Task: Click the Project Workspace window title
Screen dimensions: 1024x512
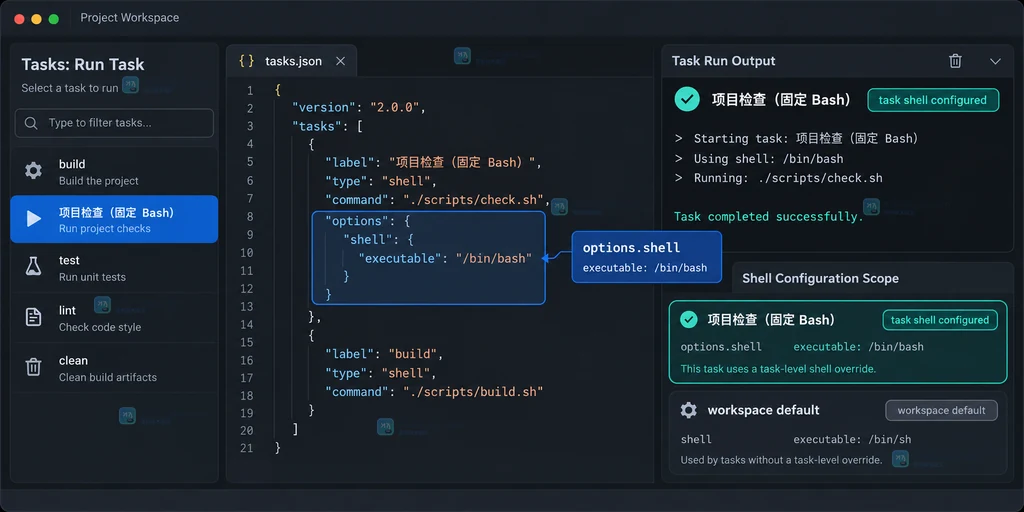Action: click(129, 18)
